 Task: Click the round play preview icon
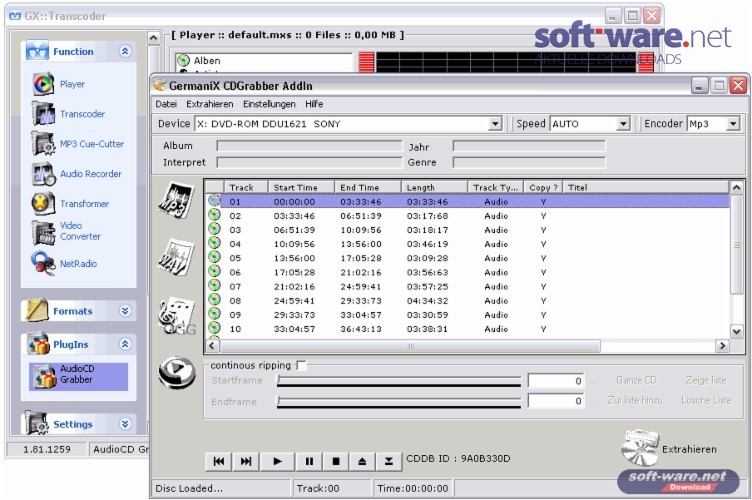pyautogui.click(x=177, y=372)
